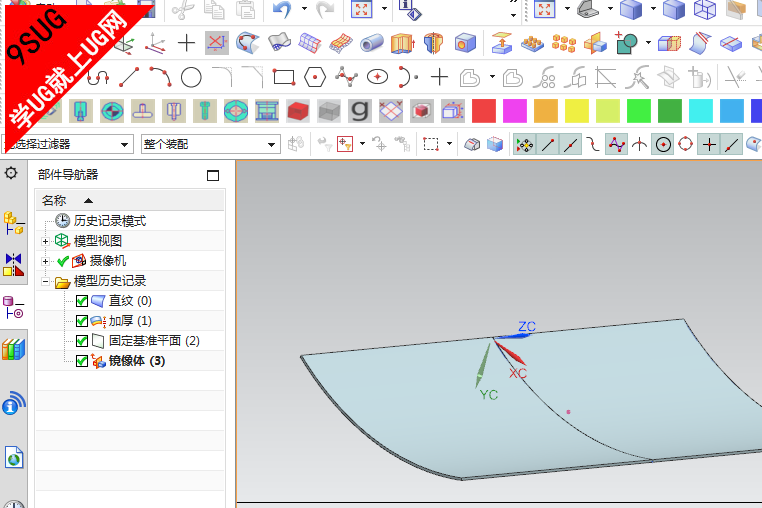The image size is (762, 508).
Task: Open dropdown arrow next to offset curve tool
Action: point(492,77)
